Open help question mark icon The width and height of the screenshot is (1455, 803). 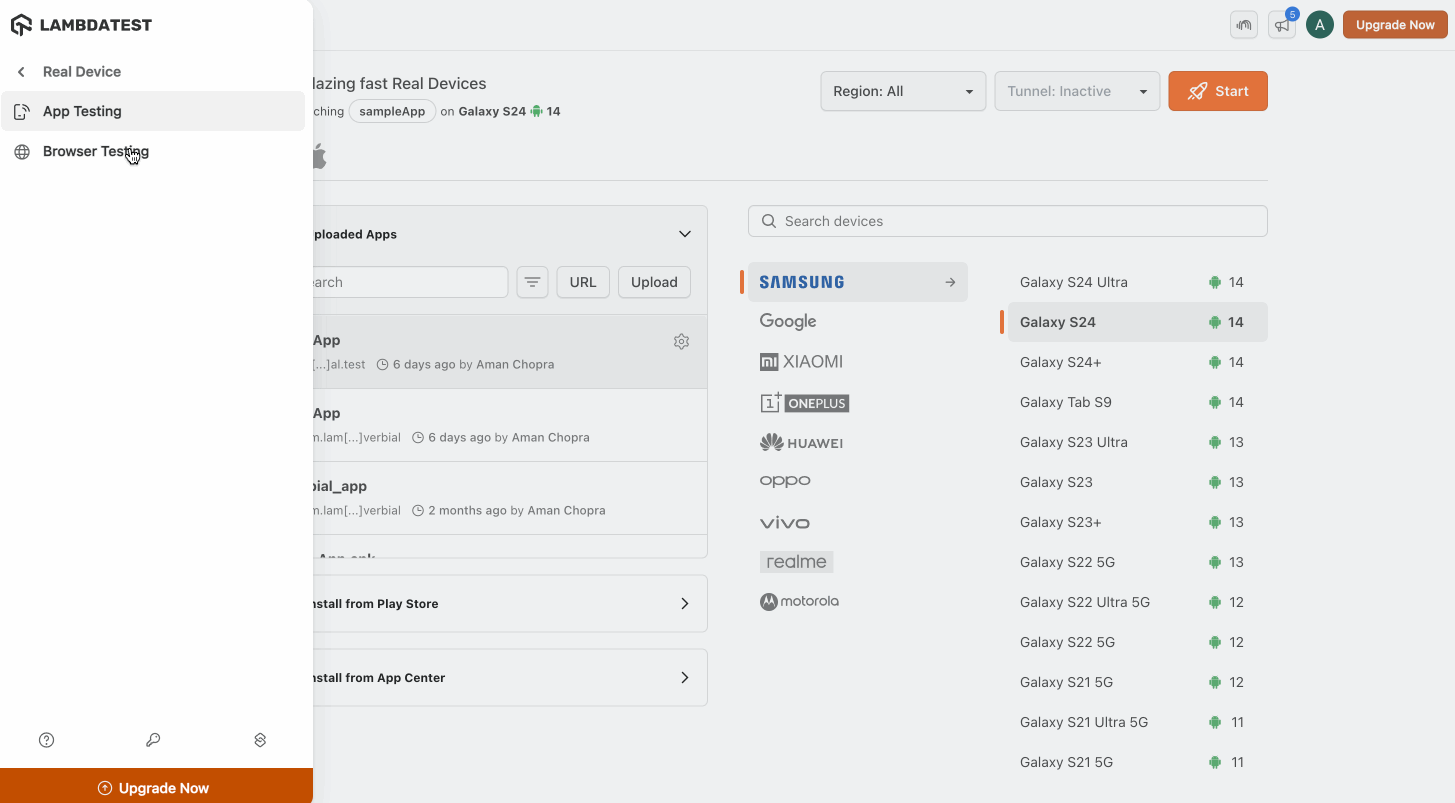[x=46, y=740]
